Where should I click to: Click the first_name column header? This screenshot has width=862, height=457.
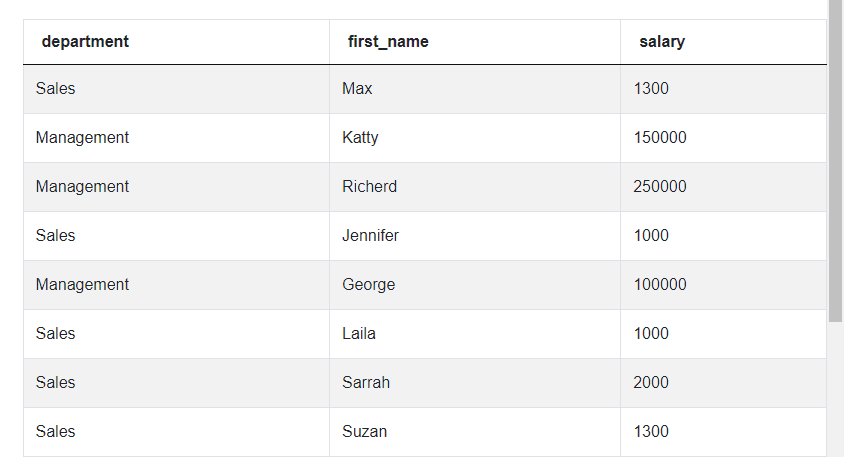click(x=388, y=42)
